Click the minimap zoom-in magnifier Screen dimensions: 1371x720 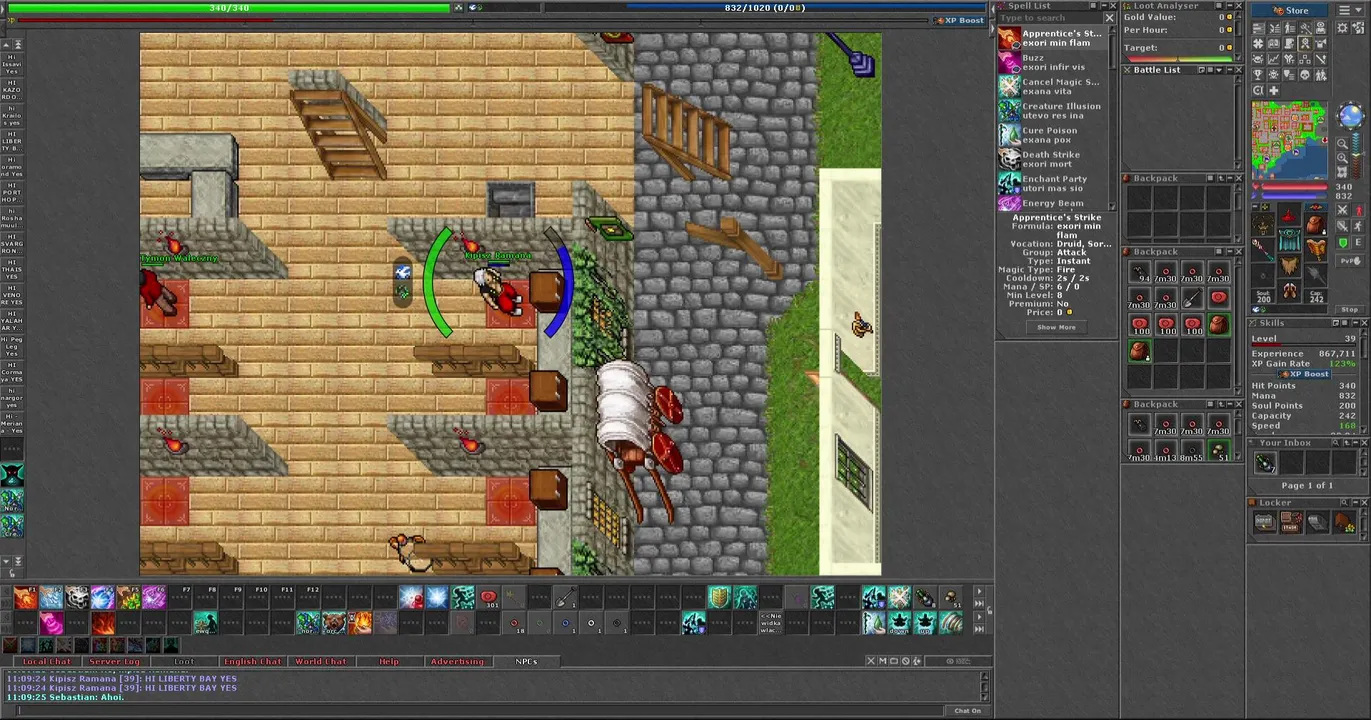[x=1343, y=158]
